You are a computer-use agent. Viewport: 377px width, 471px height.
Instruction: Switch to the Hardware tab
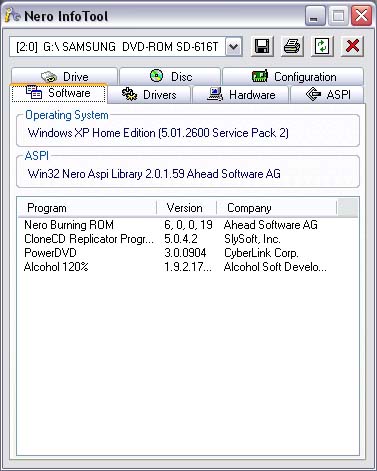click(241, 95)
